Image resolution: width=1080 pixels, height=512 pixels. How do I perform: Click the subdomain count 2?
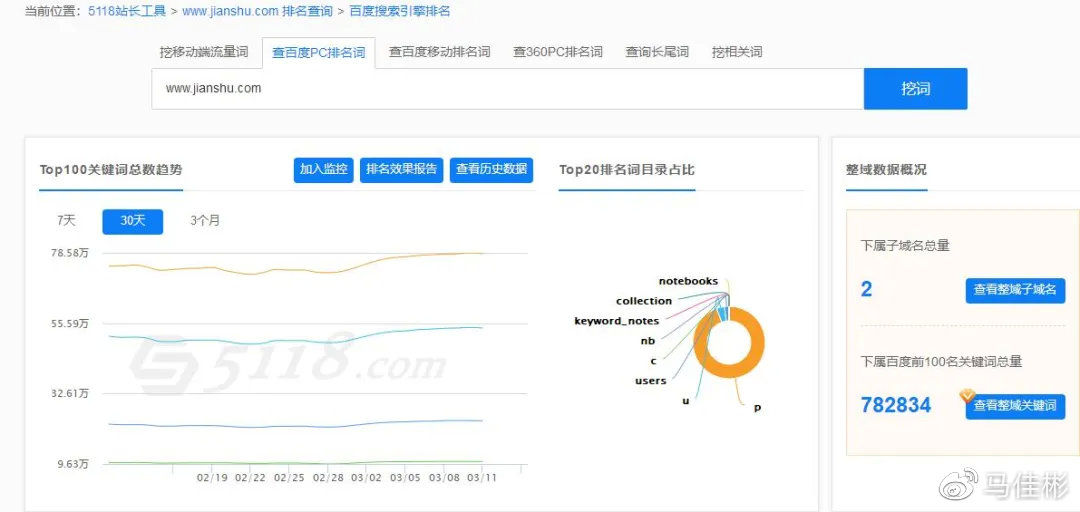click(x=866, y=289)
